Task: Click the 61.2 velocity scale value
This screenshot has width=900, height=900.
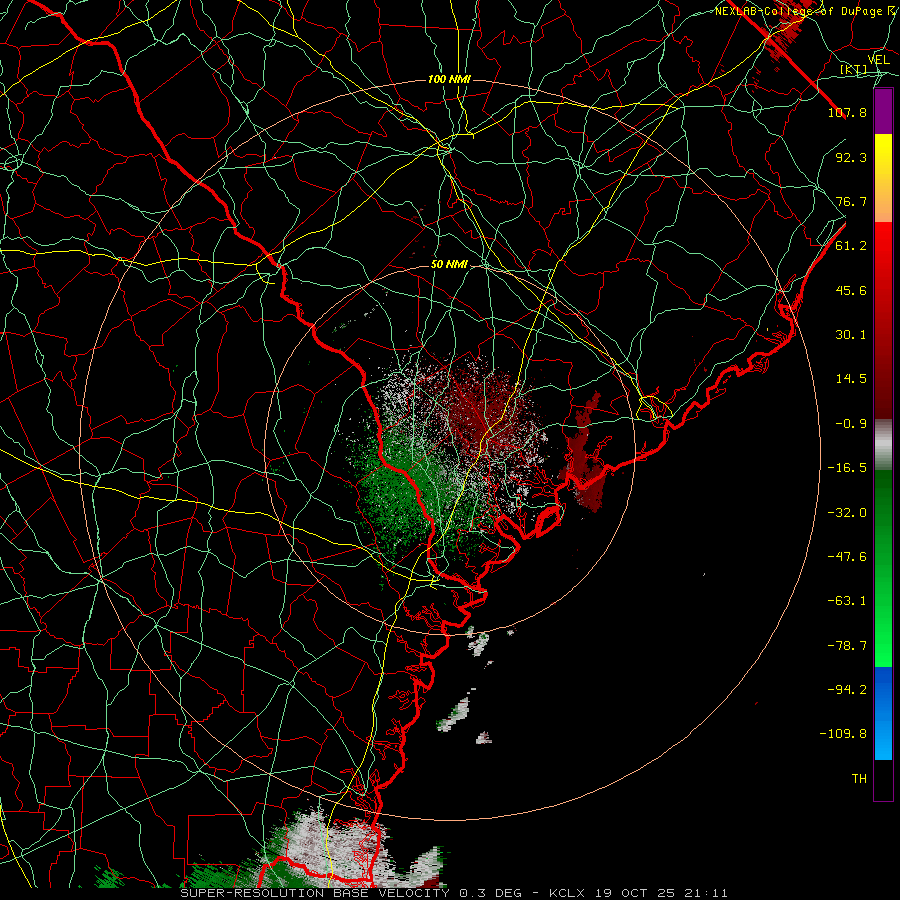Action: click(x=851, y=246)
